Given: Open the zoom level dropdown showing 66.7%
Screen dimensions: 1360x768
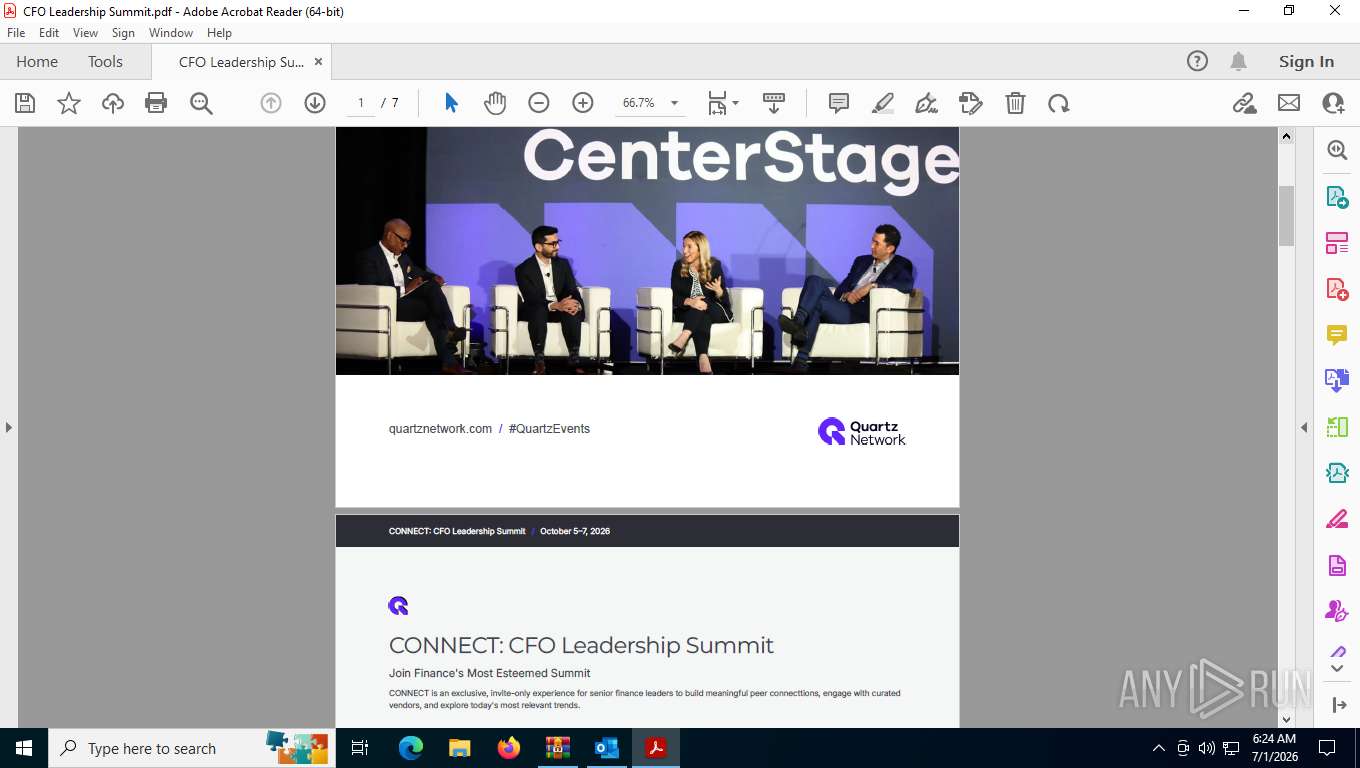Looking at the screenshot, I should tap(650, 103).
